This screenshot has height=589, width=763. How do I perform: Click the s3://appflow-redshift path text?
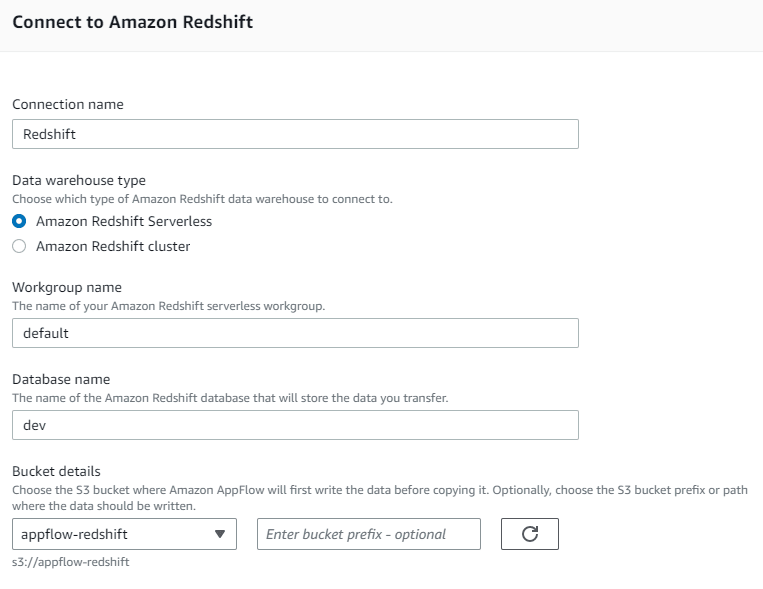click(71, 562)
